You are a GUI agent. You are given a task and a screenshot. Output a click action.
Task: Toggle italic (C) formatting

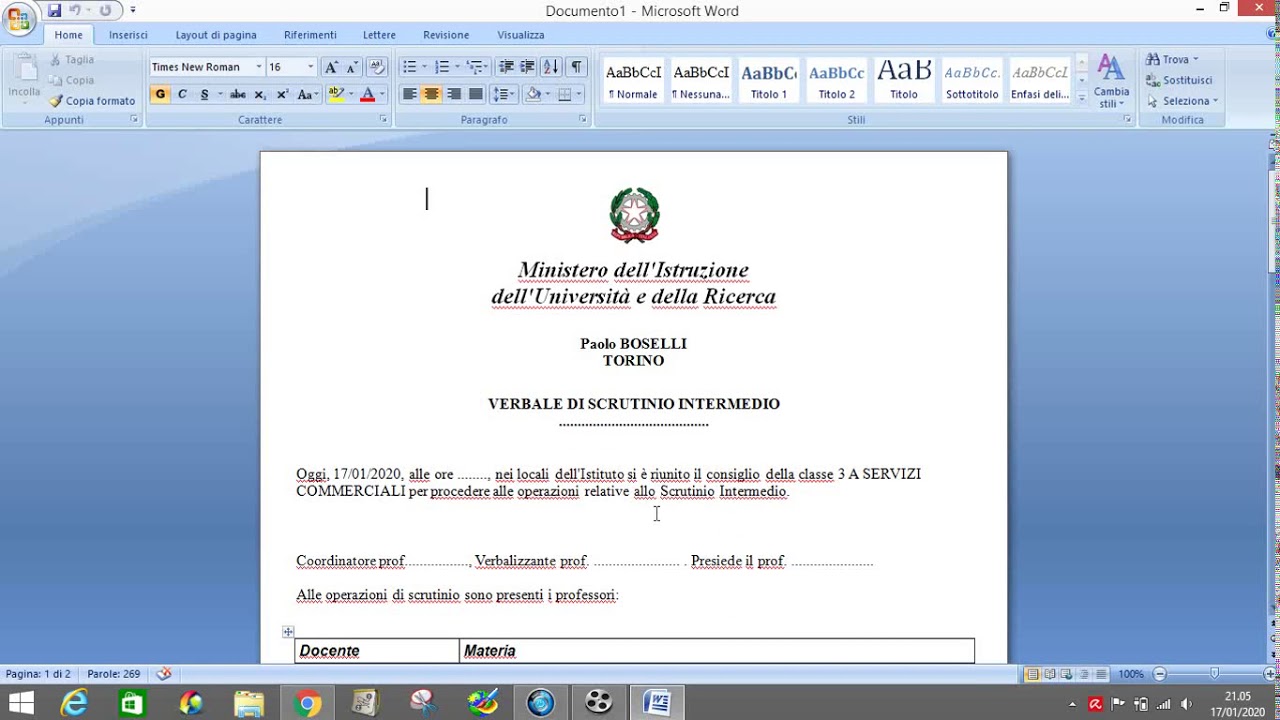pyautogui.click(x=182, y=94)
